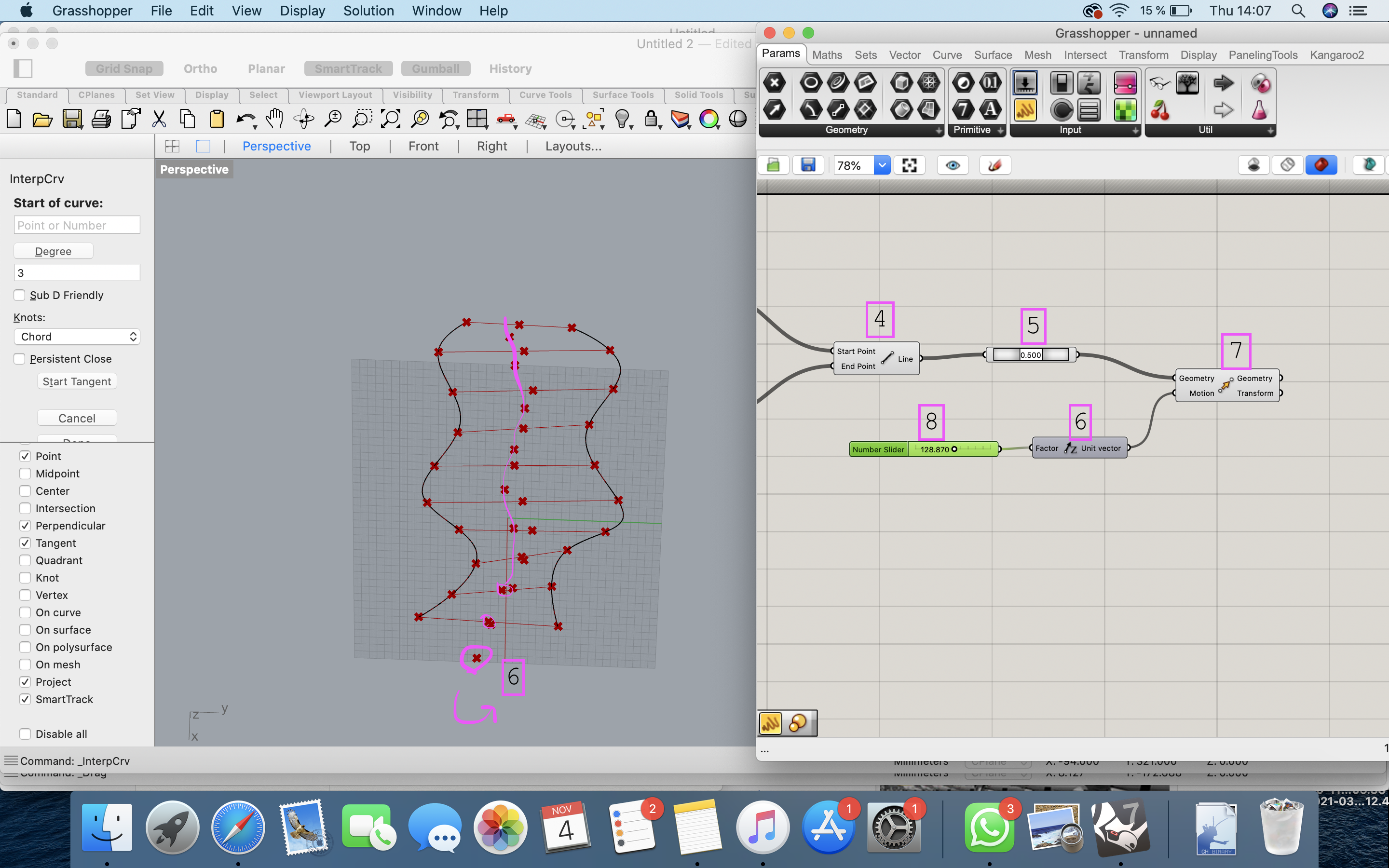
Task: Select the Zoom Extents icon
Action: [390, 119]
